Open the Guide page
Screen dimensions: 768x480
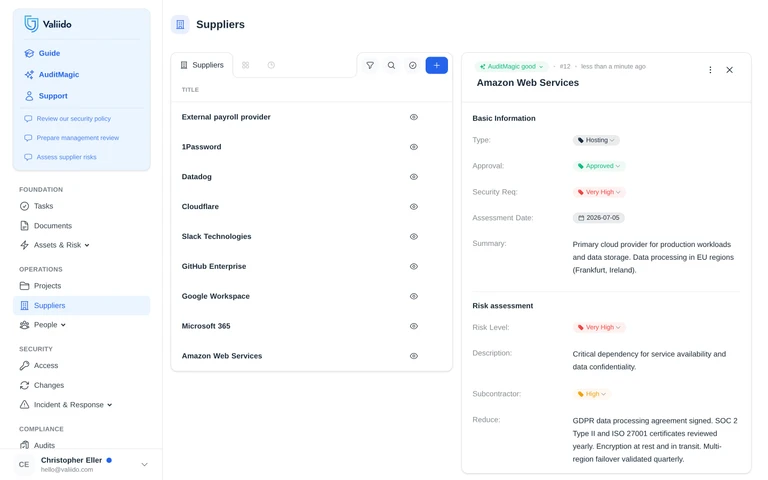click(42, 53)
